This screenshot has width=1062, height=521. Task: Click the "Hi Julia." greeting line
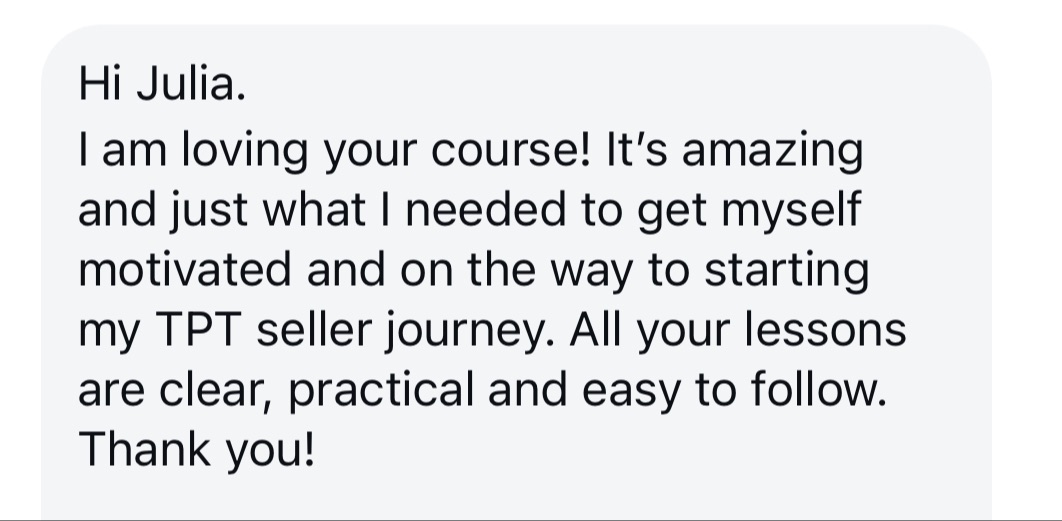[x=162, y=85]
